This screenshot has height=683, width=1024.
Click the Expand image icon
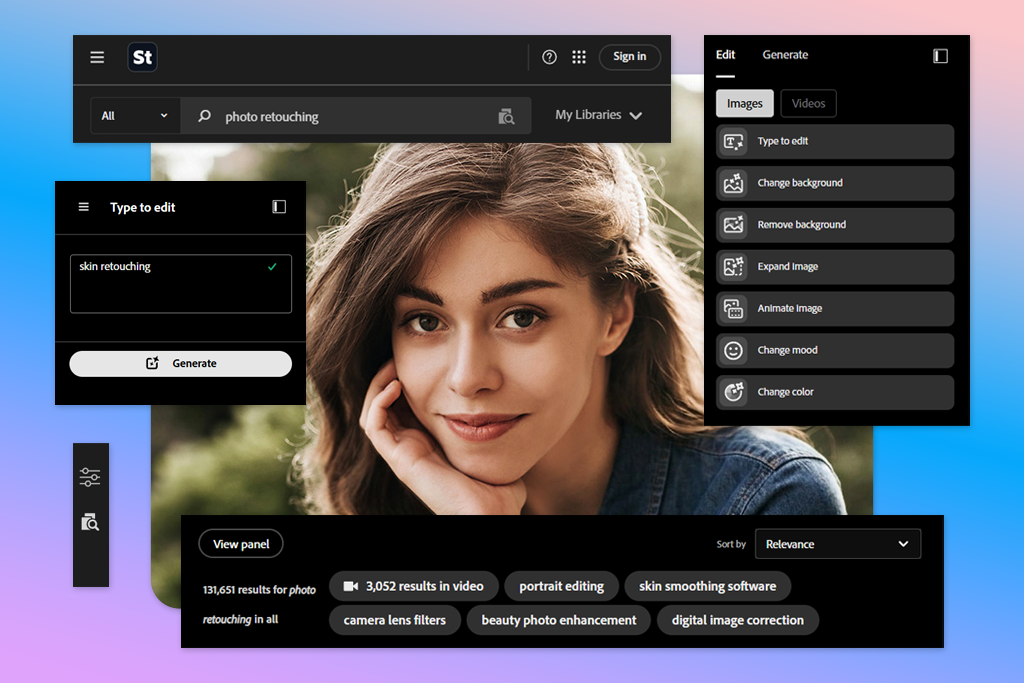[x=733, y=266]
